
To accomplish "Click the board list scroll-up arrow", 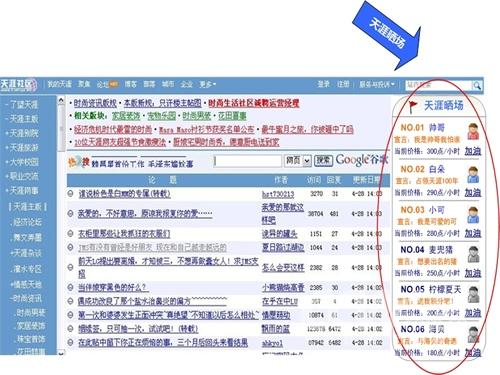I will click(x=61, y=100).
